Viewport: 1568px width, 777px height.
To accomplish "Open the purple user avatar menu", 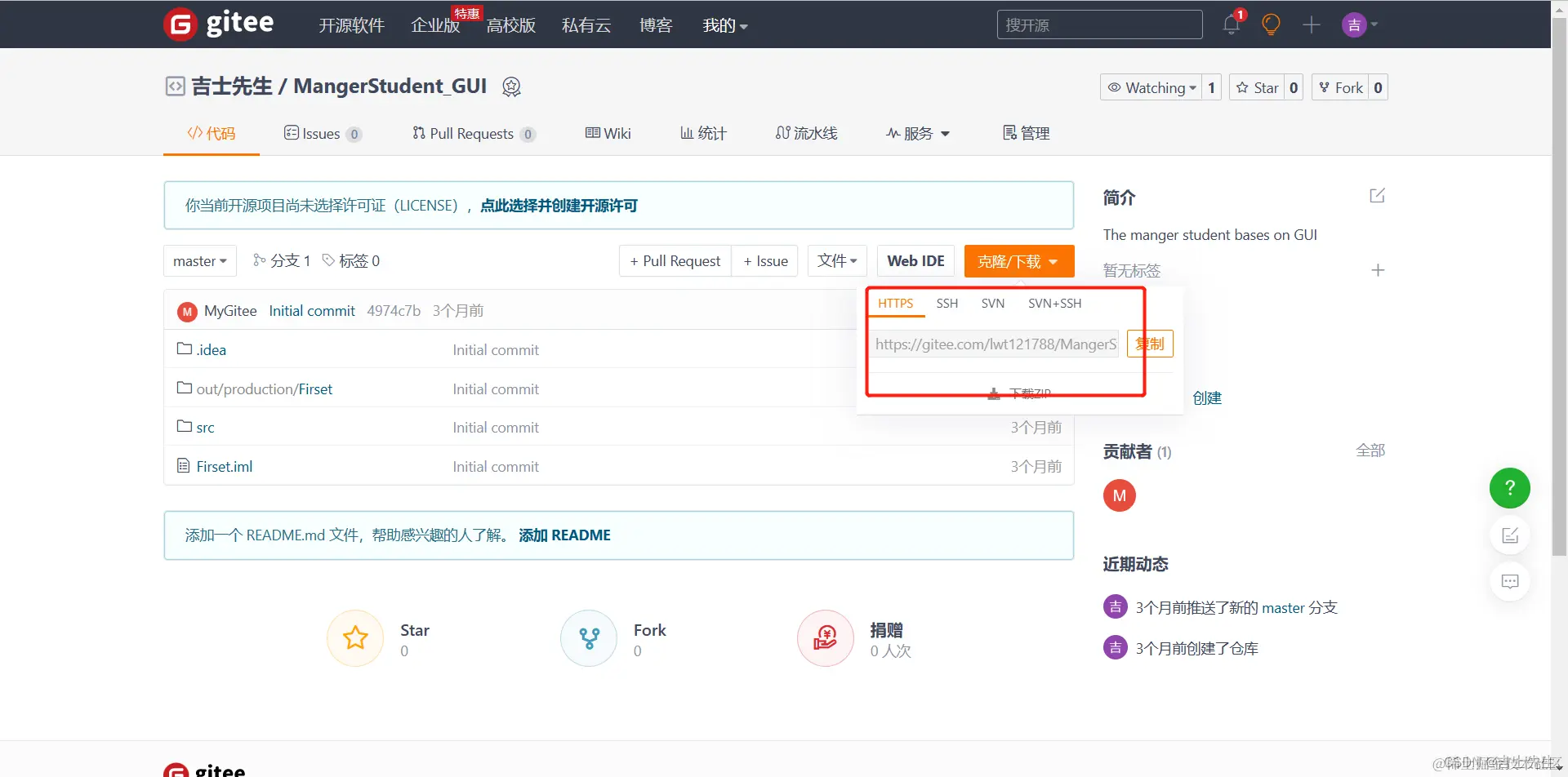I will [x=1360, y=24].
